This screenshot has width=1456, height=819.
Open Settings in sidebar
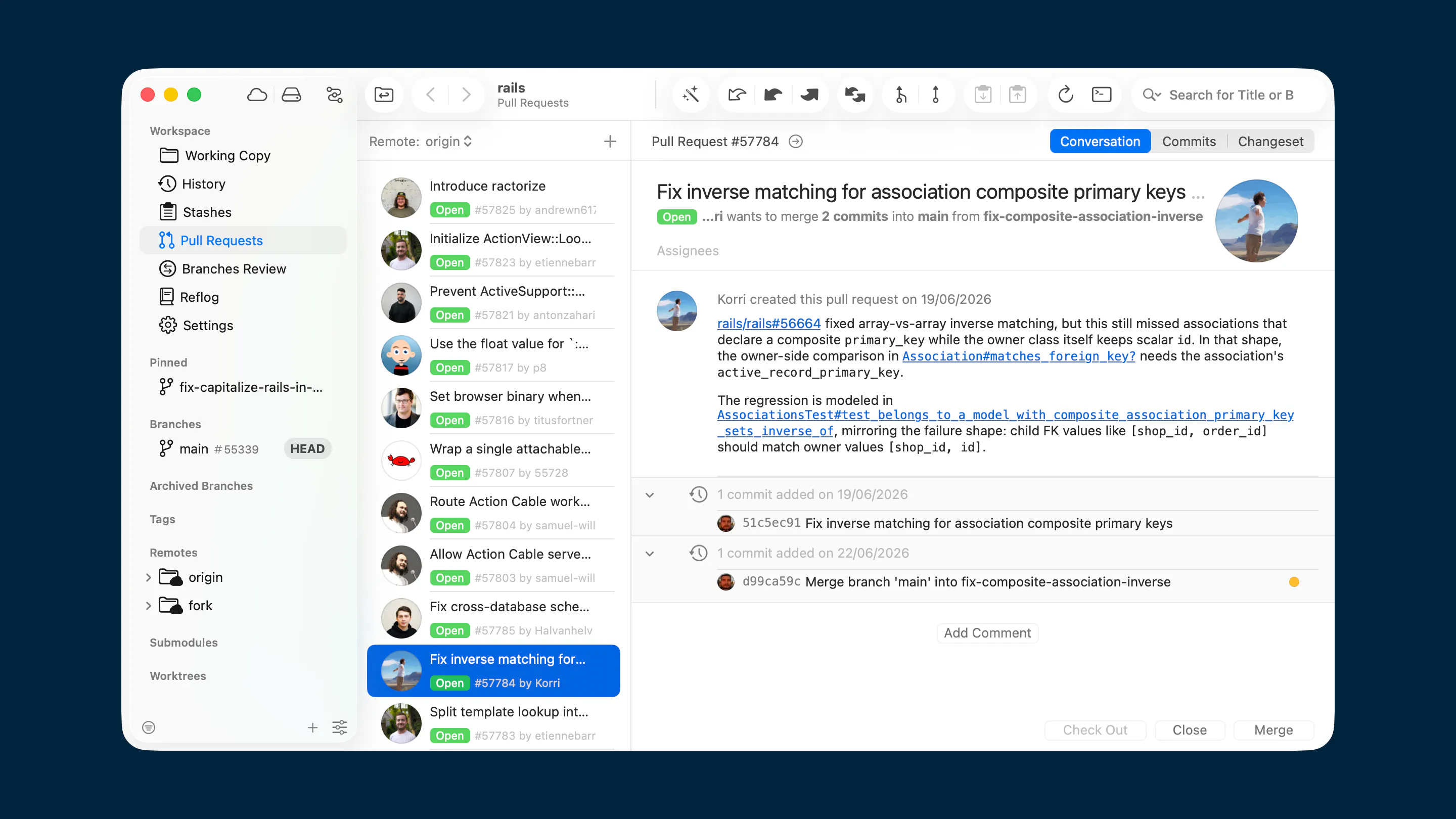243,325
